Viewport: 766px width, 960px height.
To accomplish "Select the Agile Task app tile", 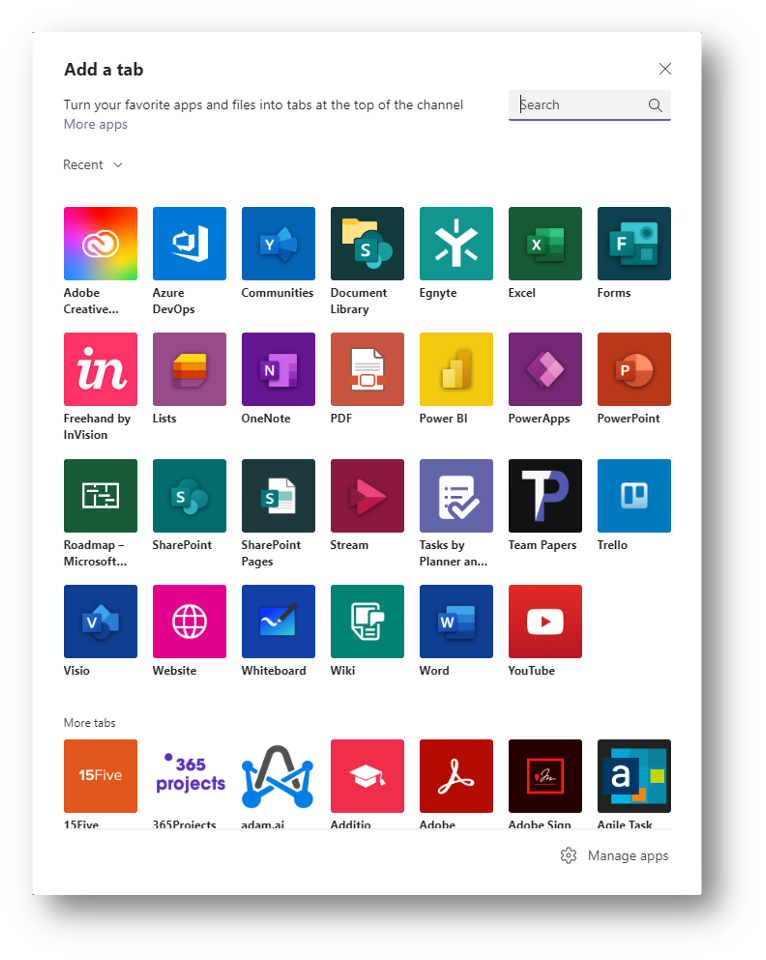I will click(x=634, y=776).
